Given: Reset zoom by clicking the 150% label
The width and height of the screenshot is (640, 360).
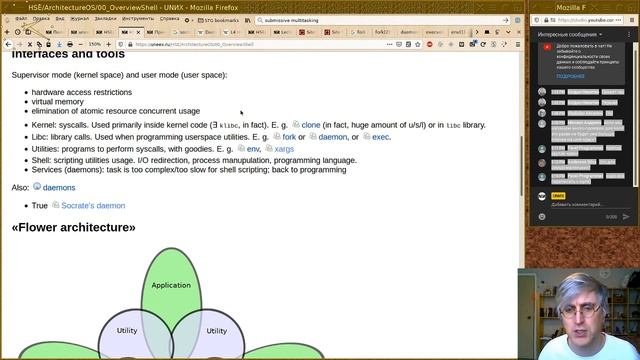Looking at the screenshot, I should pos(95,44).
